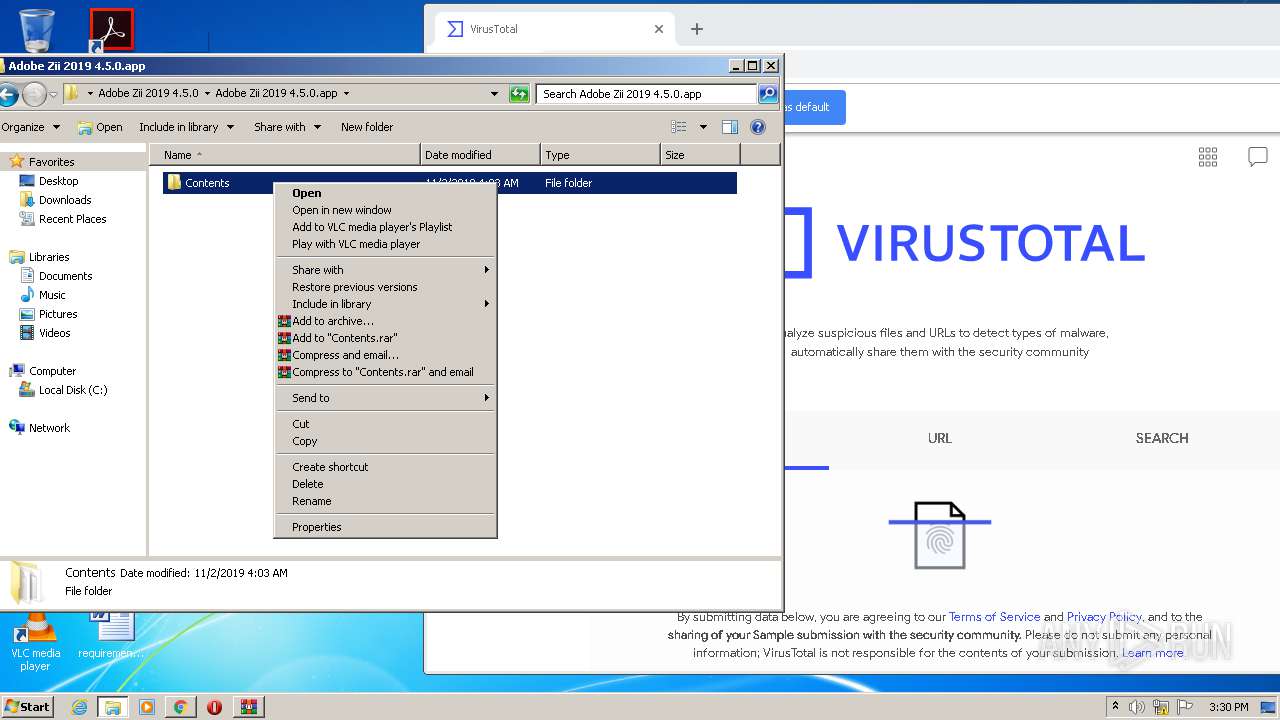This screenshot has height=720, width=1280.
Task: Click the Open toolbar button
Action: point(100,127)
